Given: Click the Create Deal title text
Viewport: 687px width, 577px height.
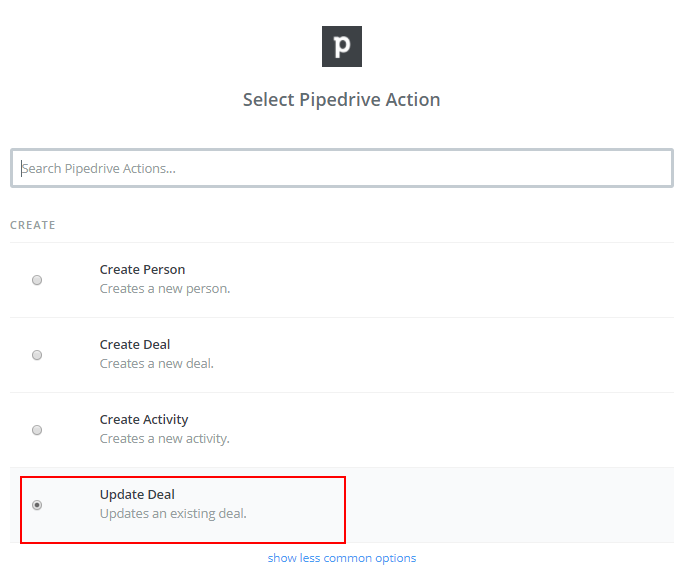Looking at the screenshot, I should pos(135,344).
